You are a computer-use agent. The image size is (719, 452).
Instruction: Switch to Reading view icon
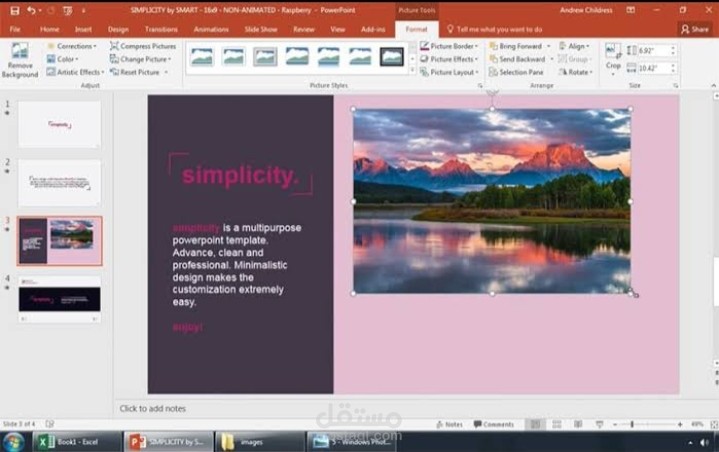(578, 424)
